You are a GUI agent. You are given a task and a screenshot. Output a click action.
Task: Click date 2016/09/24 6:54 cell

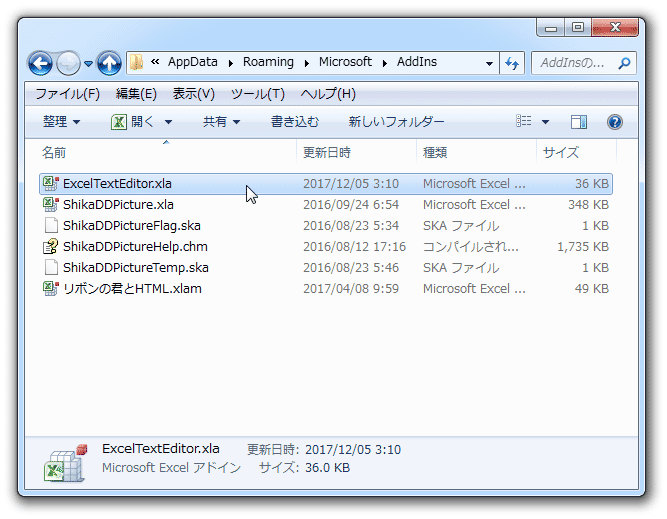click(x=351, y=205)
